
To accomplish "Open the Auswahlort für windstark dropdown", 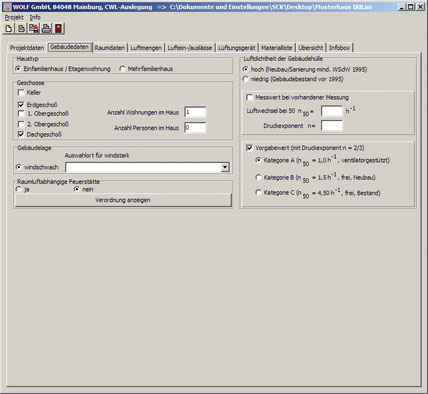I will tap(225, 167).
